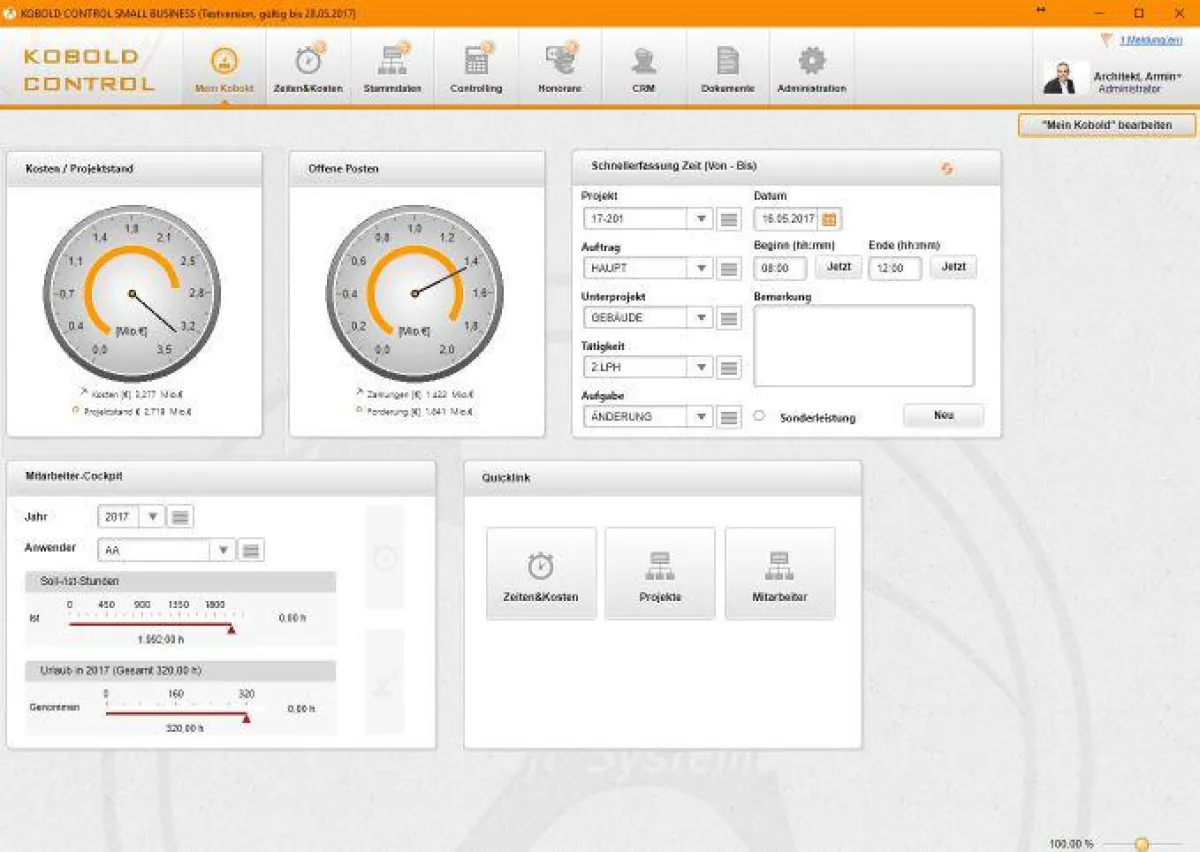This screenshot has height=852, width=1200.
Task: Open the Mitarbeiter quicklink
Action: 780,572
